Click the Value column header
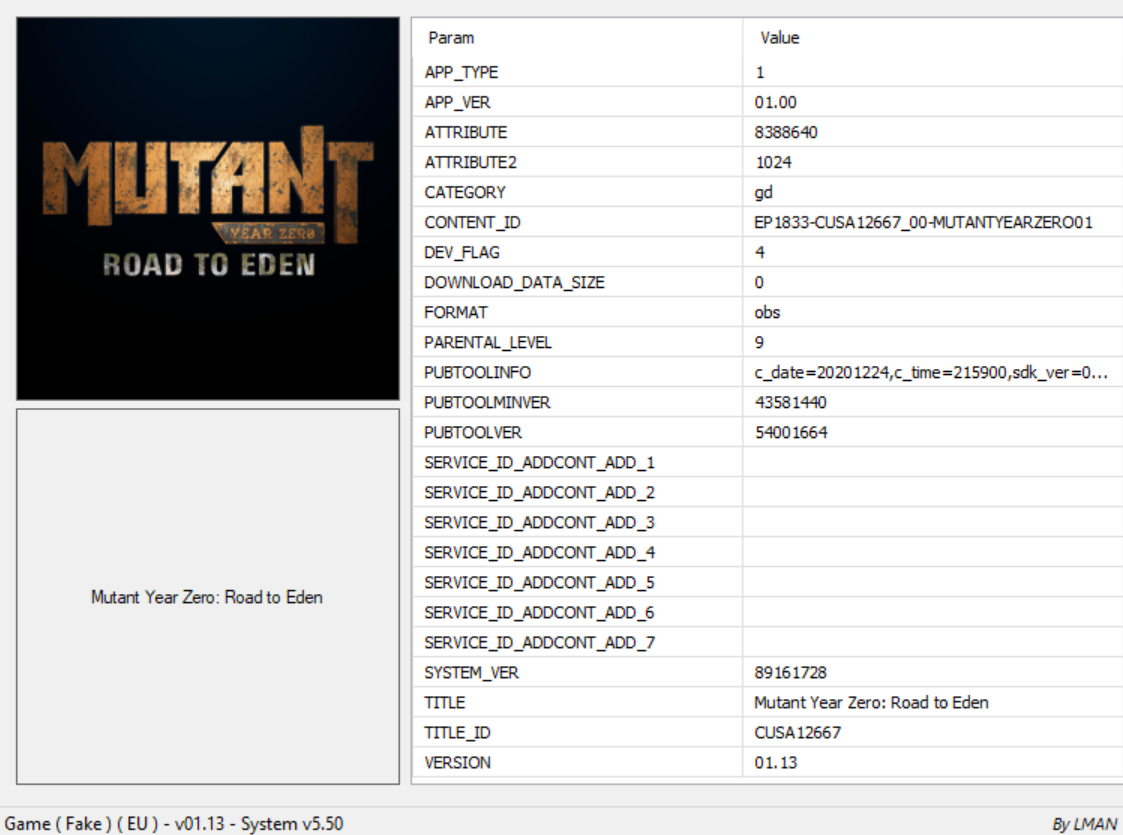The height and width of the screenshot is (835, 1123). point(932,38)
